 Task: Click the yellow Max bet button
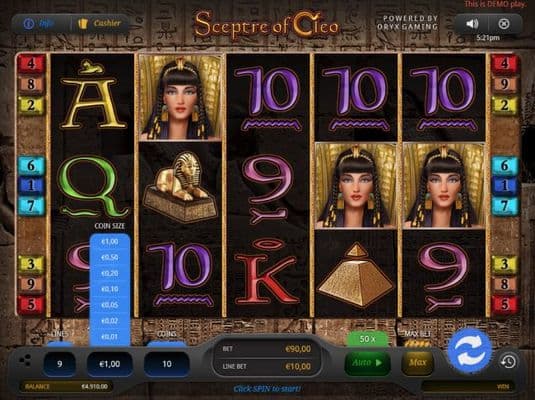coord(418,362)
